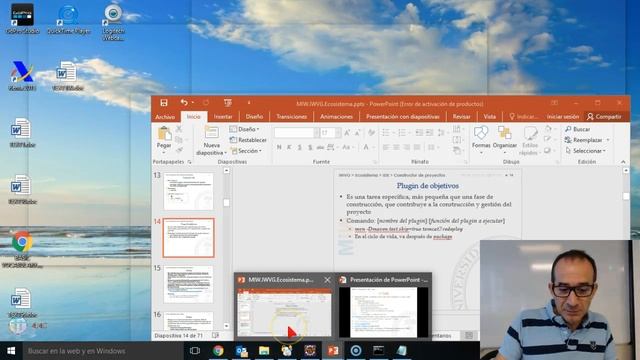The image size is (640, 360).
Task: Toggle strikethrough (abc) formatting
Action: pyautogui.click(x=320, y=147)
